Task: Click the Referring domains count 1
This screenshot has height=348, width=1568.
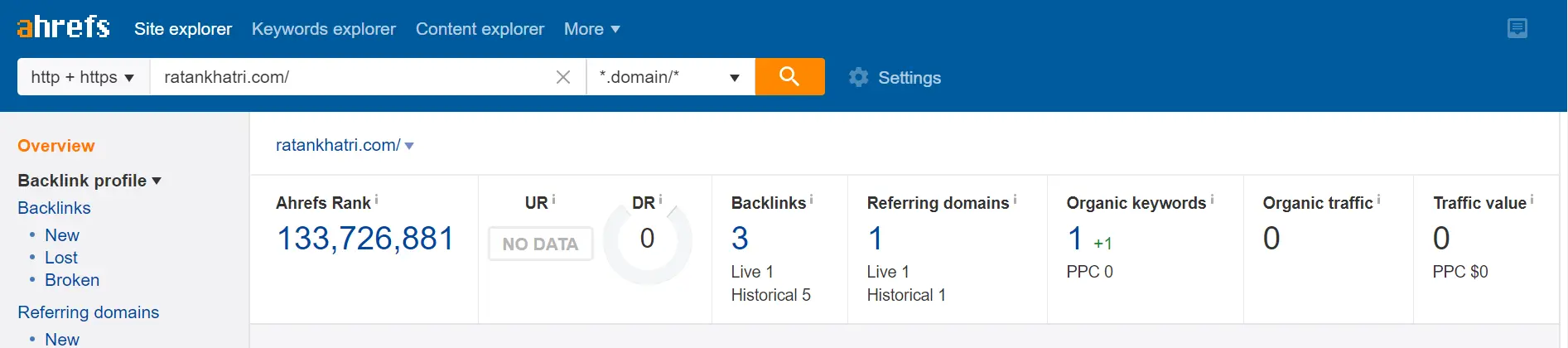Action: (x=876, y=239)
